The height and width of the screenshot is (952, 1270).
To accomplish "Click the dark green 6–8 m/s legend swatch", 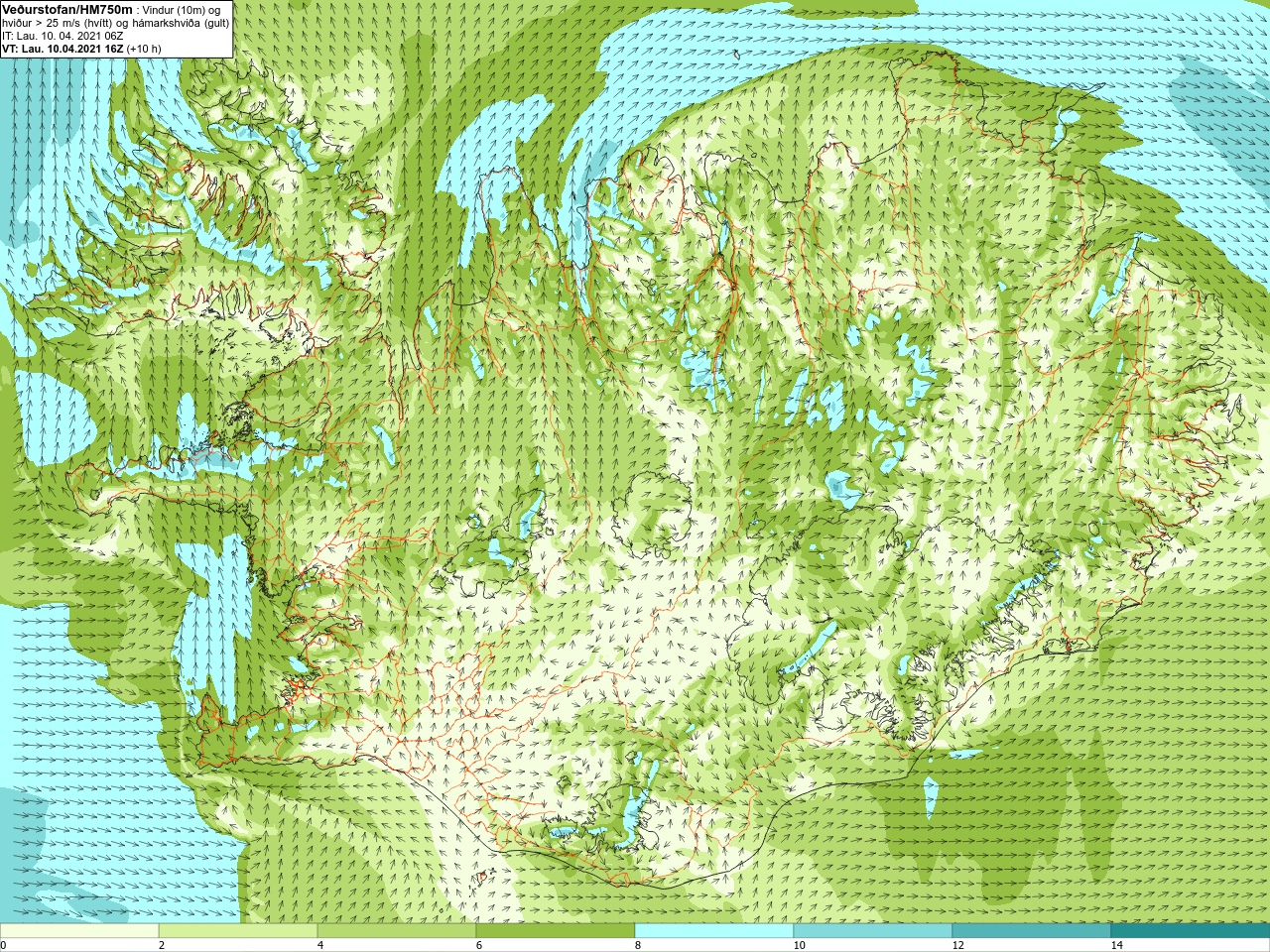I will 556,930.
